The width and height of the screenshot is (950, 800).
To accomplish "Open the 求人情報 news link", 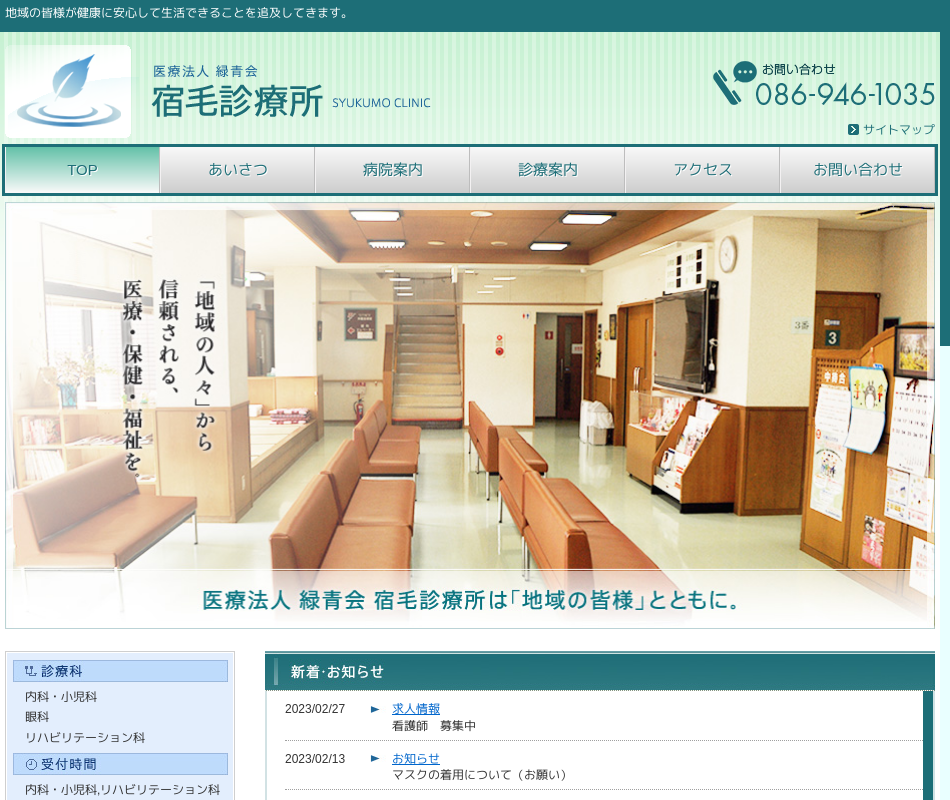I will tap(416, 709).
